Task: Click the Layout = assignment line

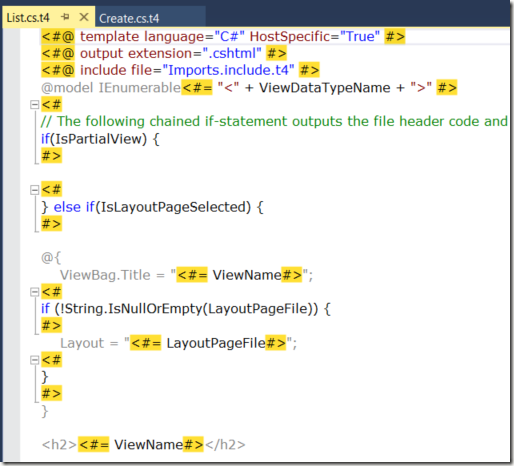Action: (178, 343)
